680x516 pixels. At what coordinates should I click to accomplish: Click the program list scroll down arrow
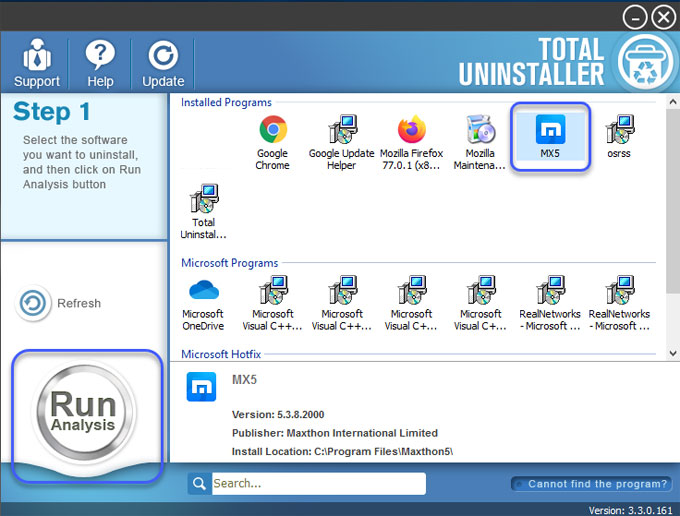coord(673,353)
